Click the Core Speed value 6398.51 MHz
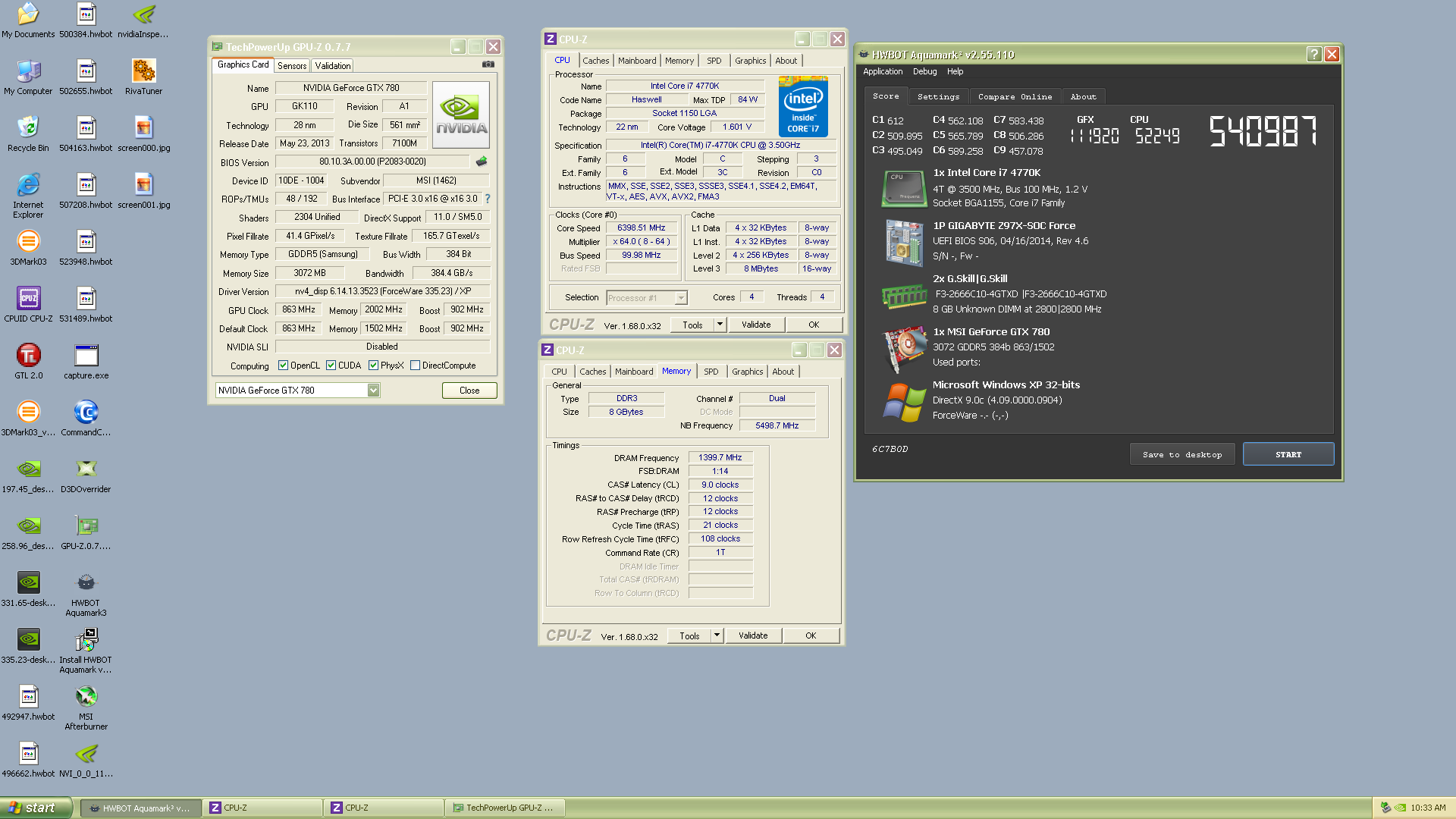The width and height of the screenshot is (1456, 819). point(641,227)
